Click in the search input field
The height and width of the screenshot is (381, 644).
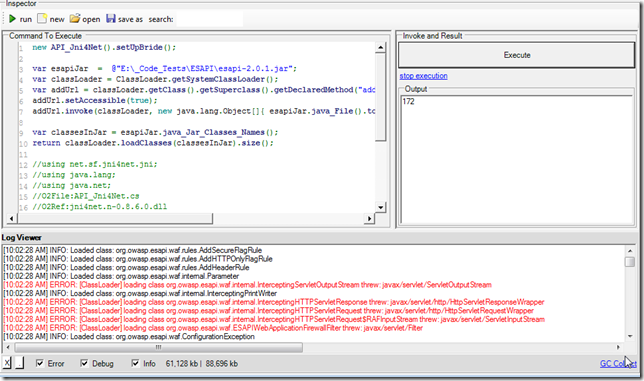pyautogui.click(x=209, y=19)
